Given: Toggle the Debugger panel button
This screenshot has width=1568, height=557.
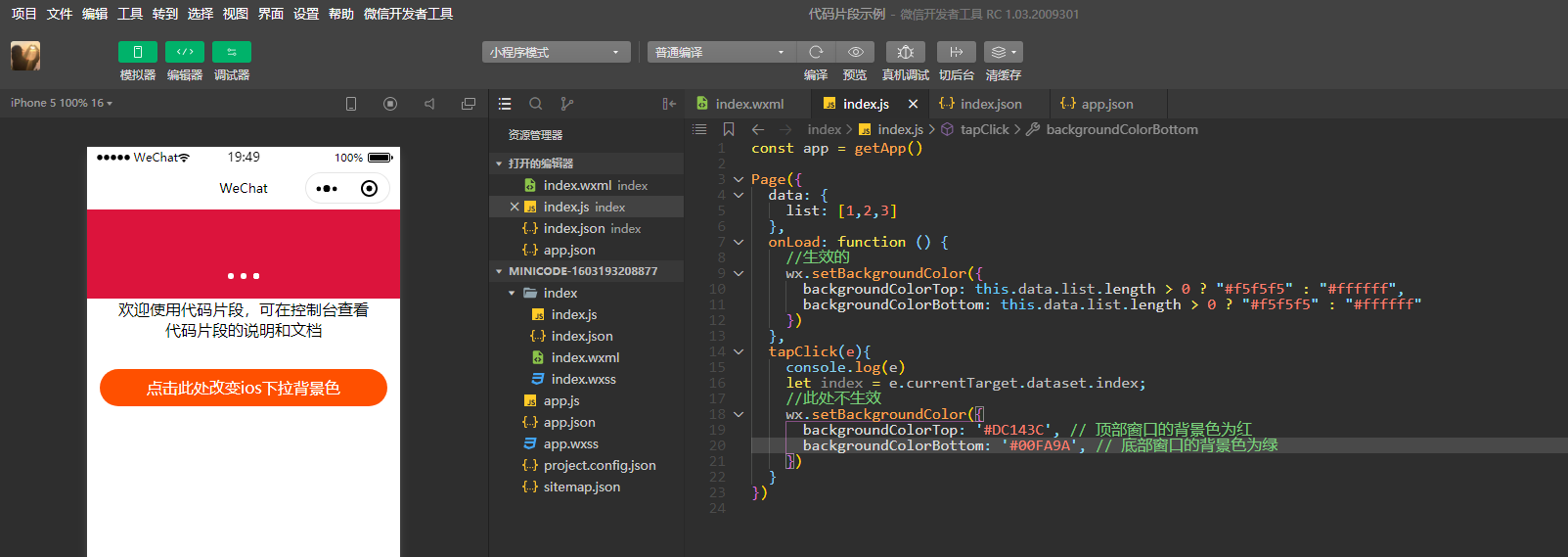Looking at the screenshot, I should 232,52.
